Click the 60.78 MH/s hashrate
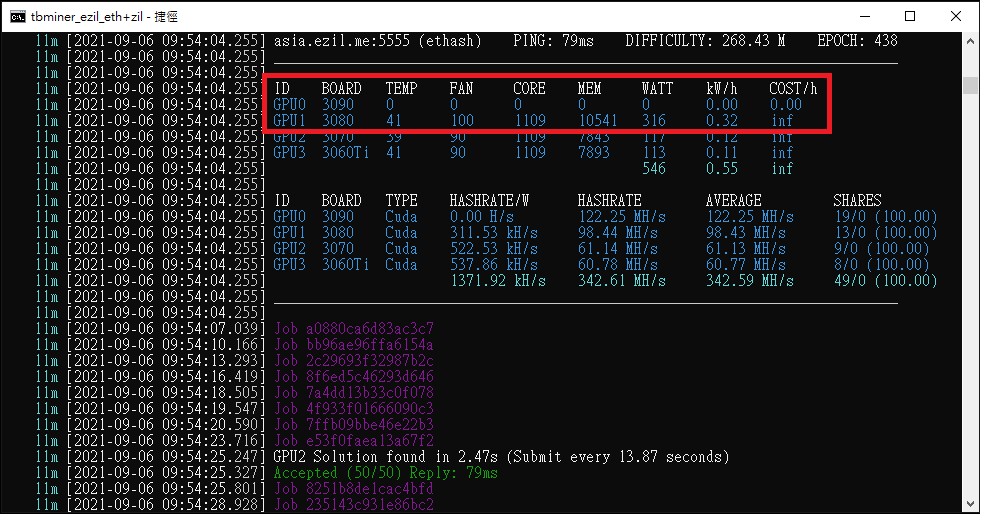 click(x=618, y=265)
